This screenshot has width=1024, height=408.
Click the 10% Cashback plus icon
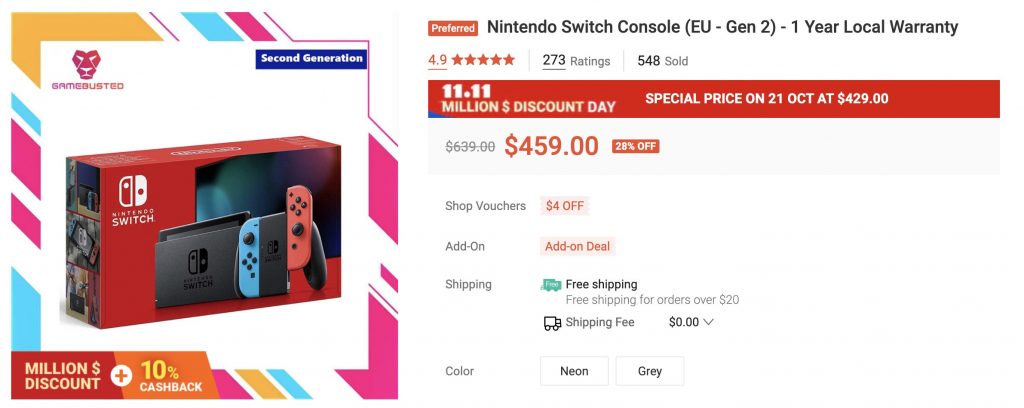coord(121,376)
